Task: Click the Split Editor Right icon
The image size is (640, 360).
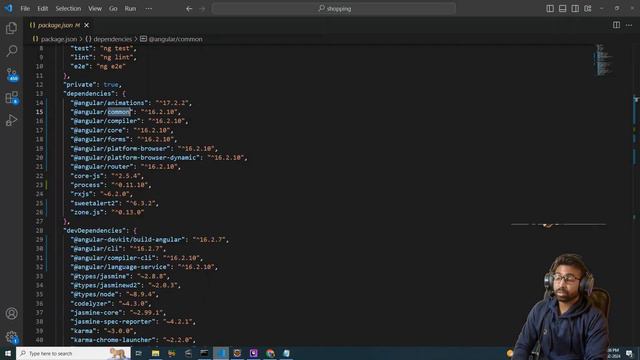Action: point(616,25)
